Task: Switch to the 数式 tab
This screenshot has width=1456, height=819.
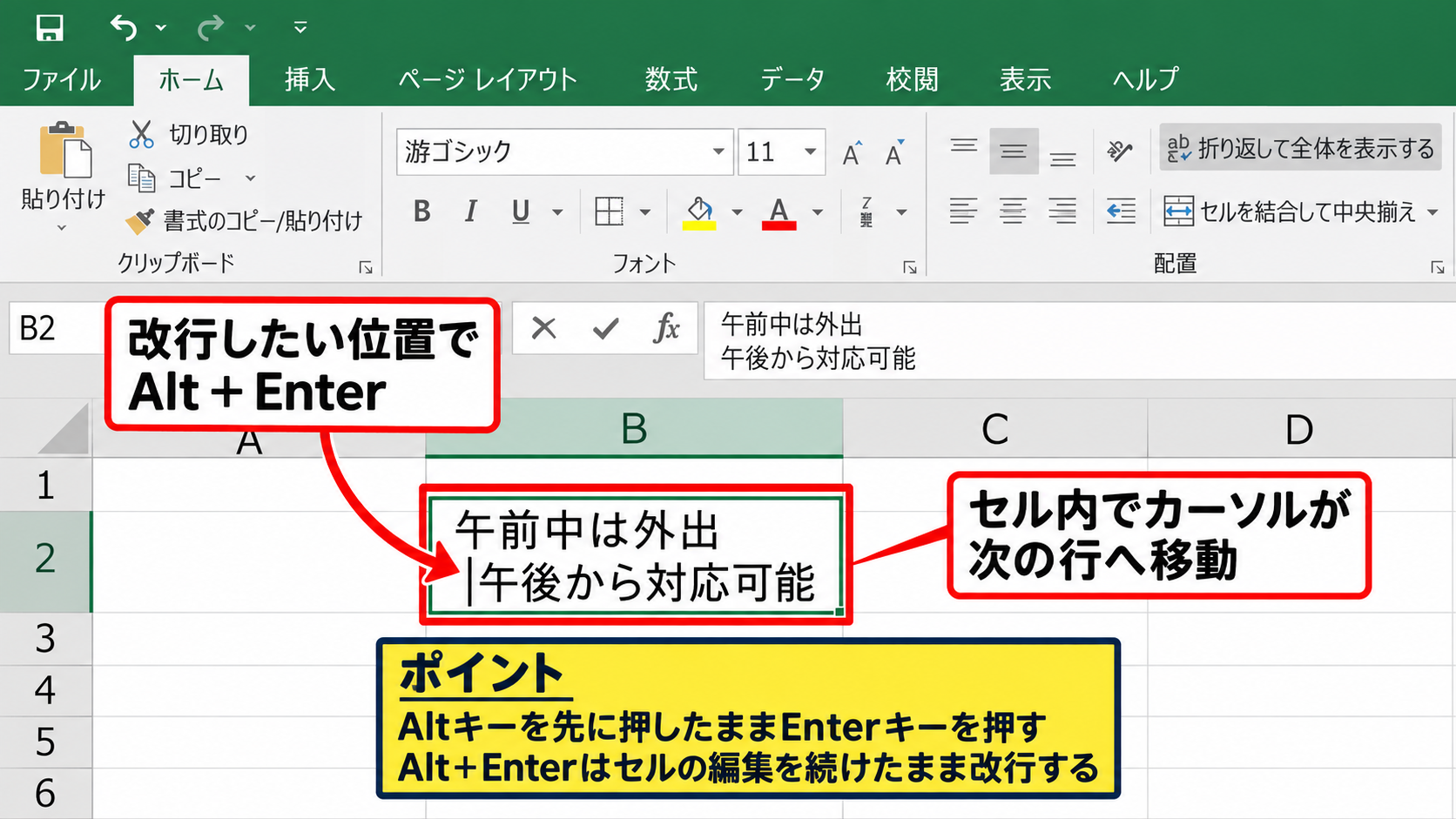Action: tap(671, 80)
